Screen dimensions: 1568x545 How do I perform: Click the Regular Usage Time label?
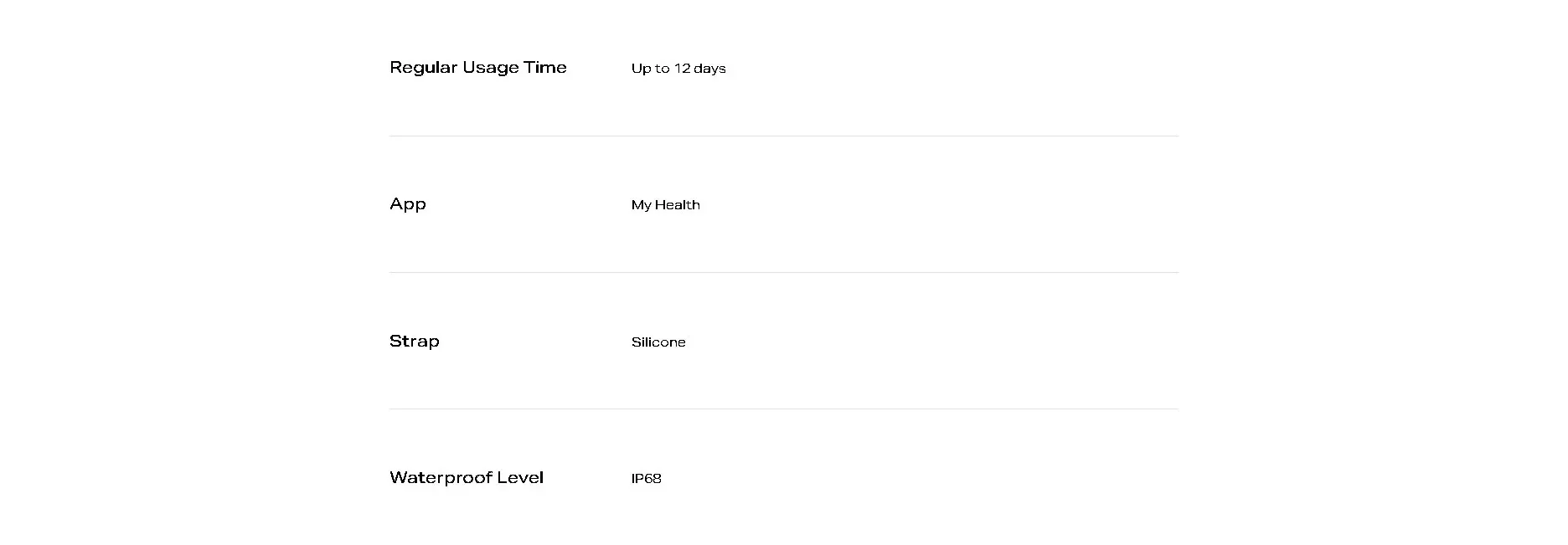(x=478, y=68)
